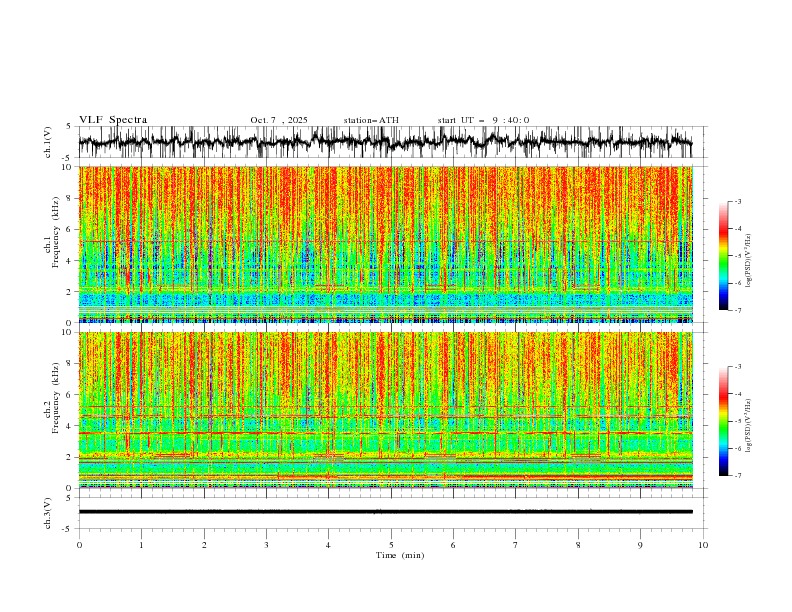Select the date text "Oct. 7, 2025"
792x612 pixels.
pos(279,120)
